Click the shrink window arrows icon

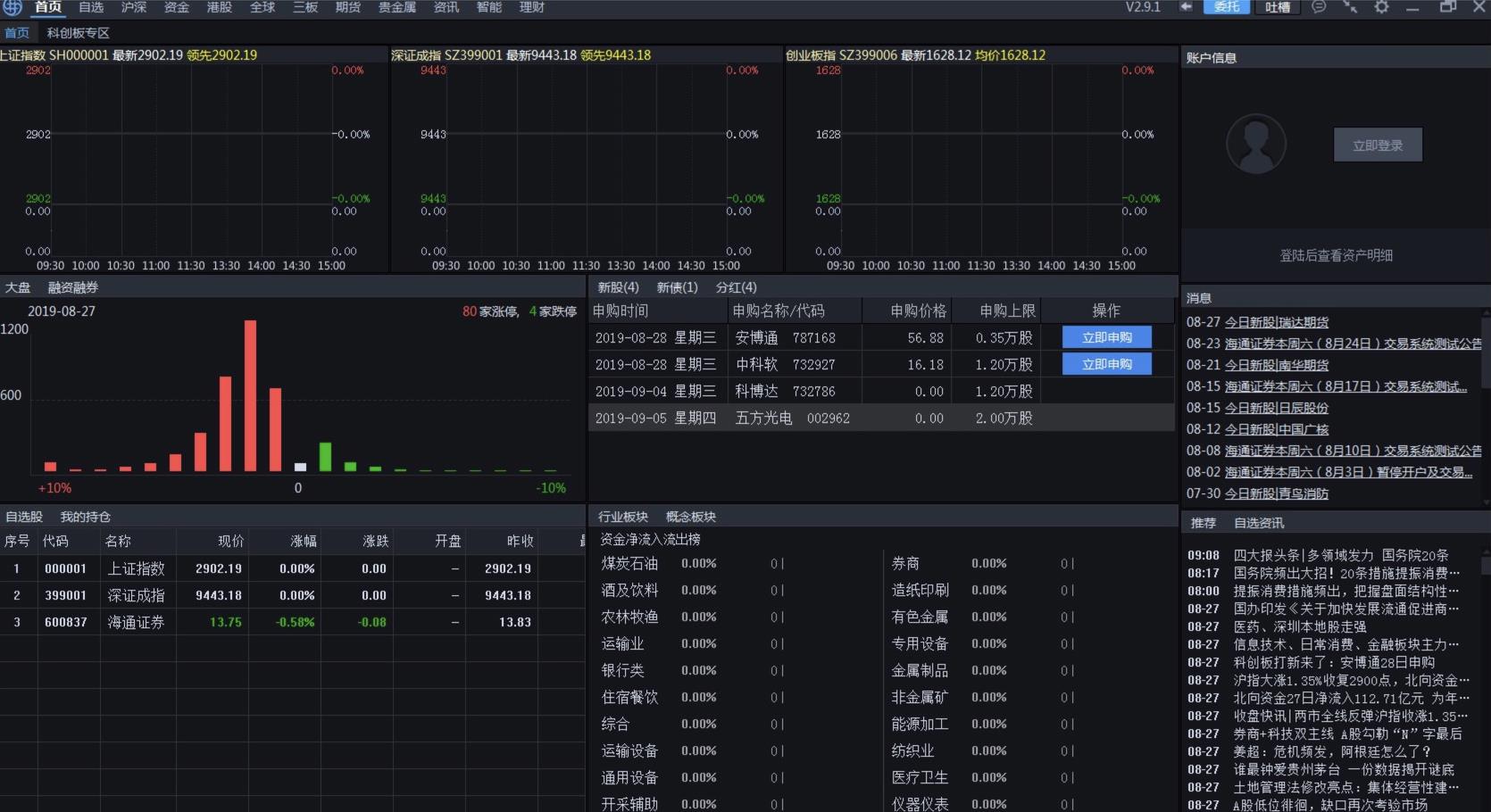(1350, 7)
